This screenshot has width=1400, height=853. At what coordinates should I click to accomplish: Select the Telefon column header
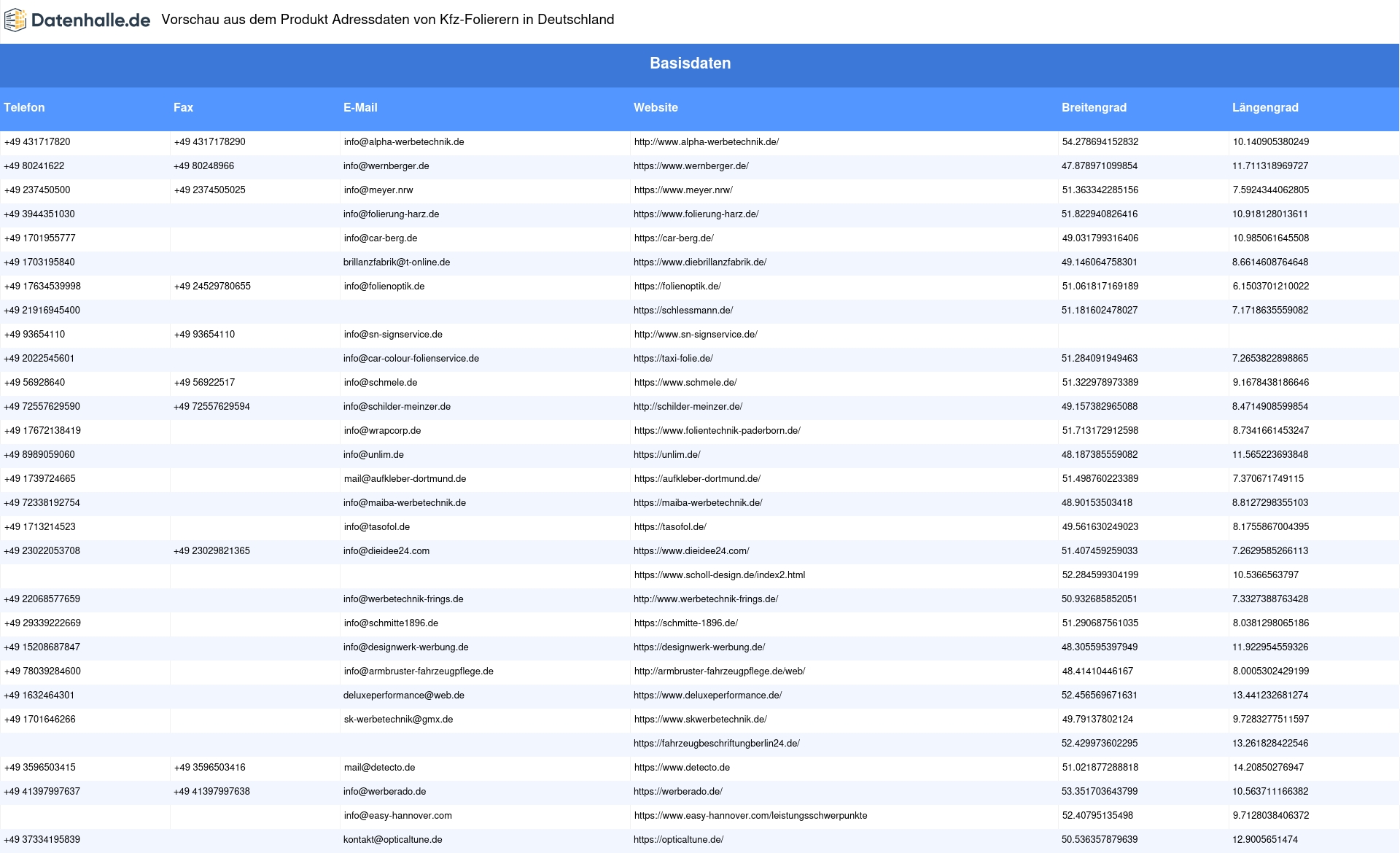[x=24, y=108]
